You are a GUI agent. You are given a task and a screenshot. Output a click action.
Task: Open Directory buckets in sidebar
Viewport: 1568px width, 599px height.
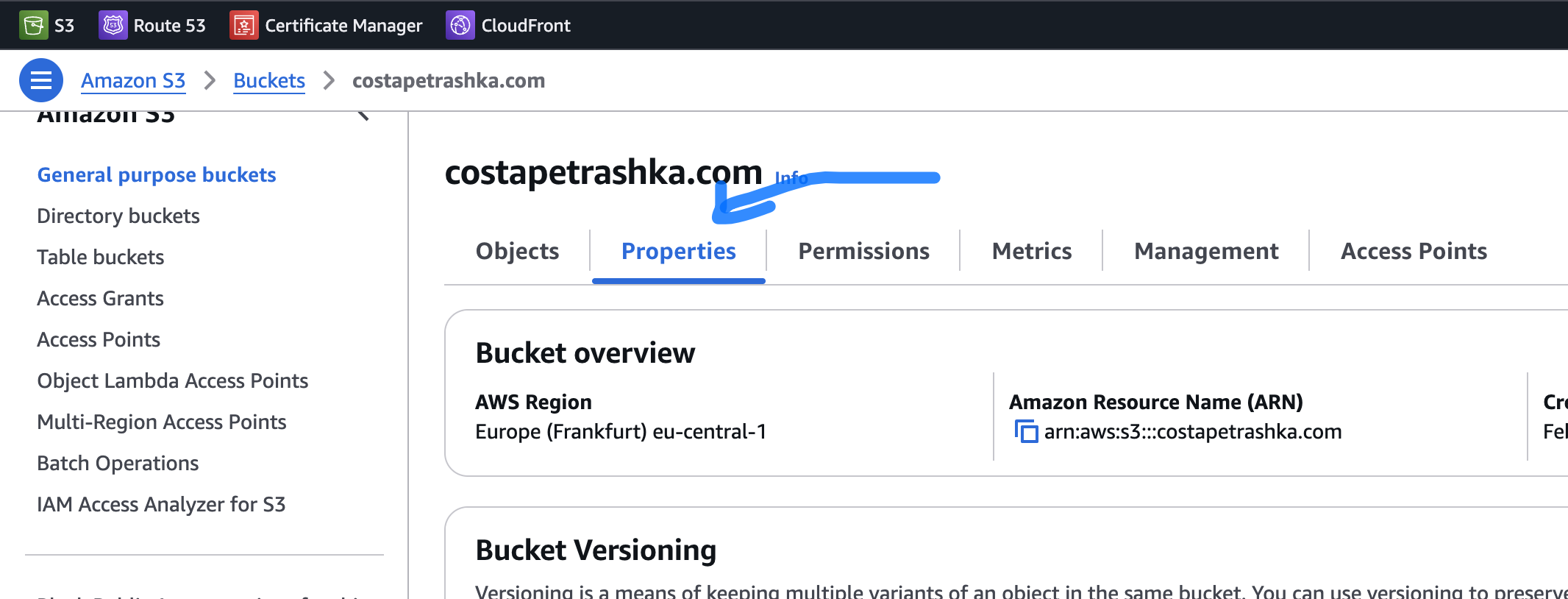click(118, 216)
